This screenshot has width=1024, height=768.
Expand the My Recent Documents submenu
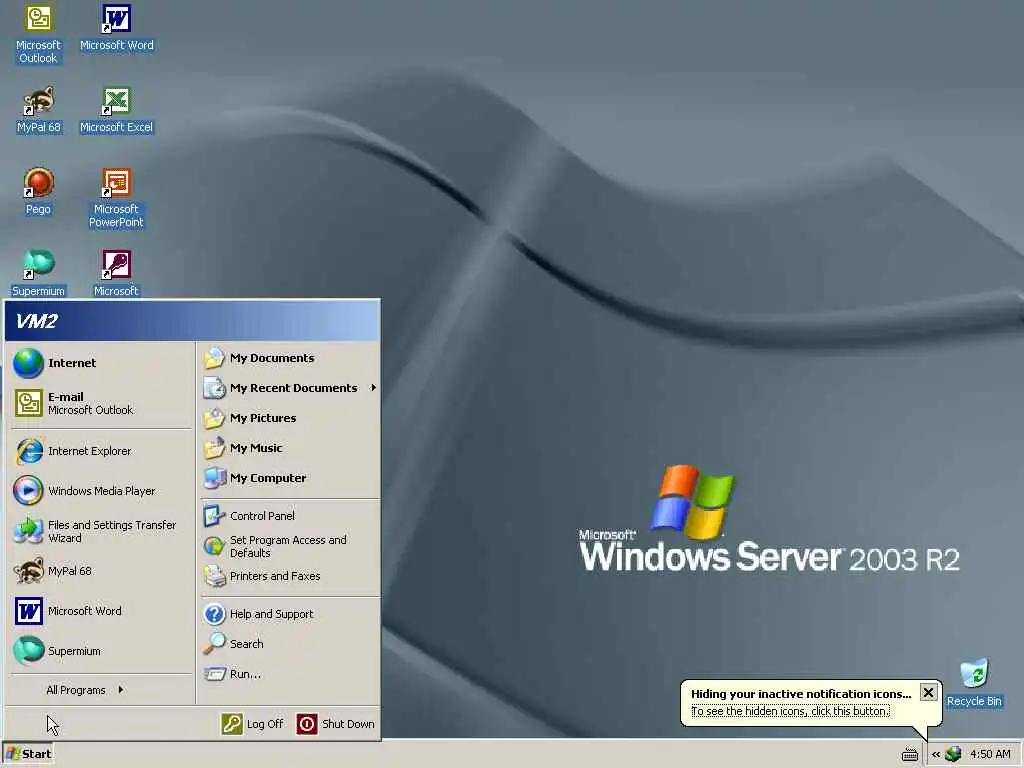(x=289, y=388)
